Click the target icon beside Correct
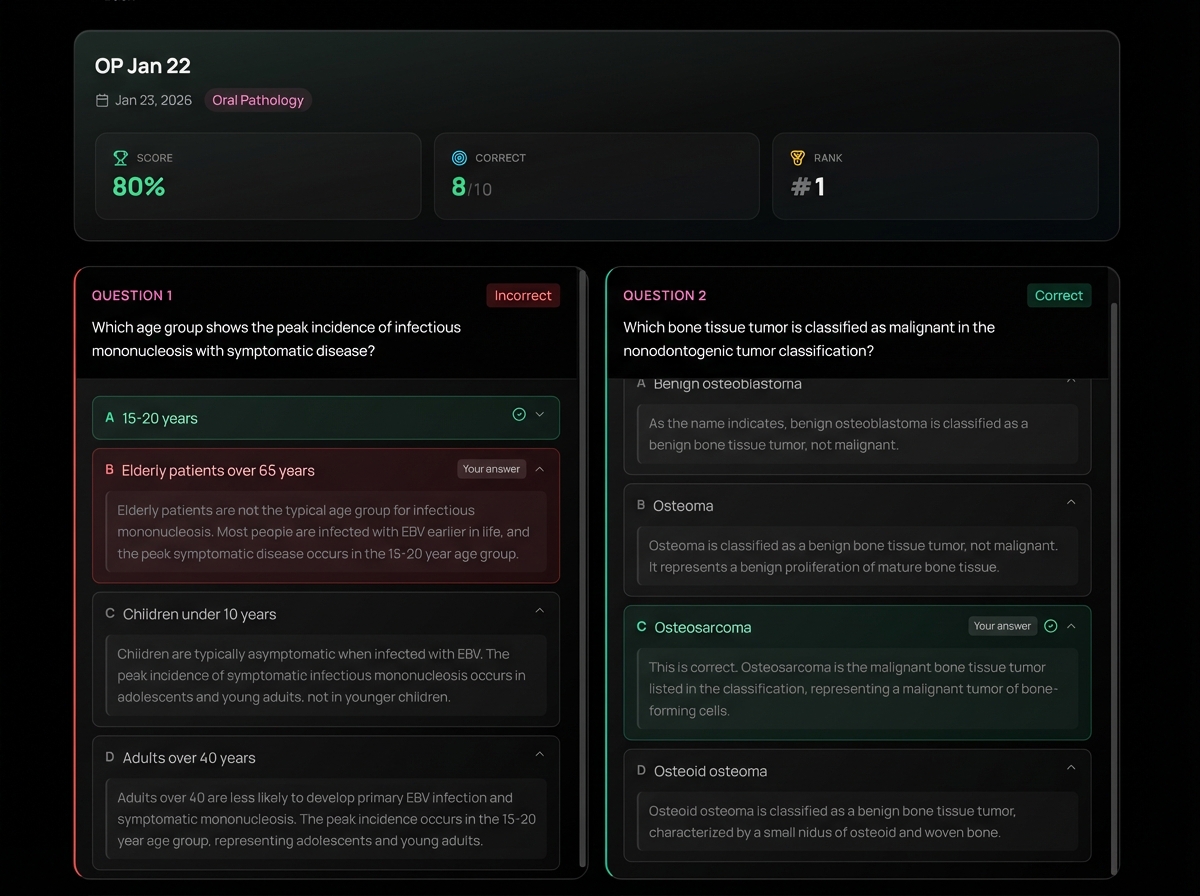The width and height of the screenshot is (1200, 896). pyautogui.click(x=459, y=158)
